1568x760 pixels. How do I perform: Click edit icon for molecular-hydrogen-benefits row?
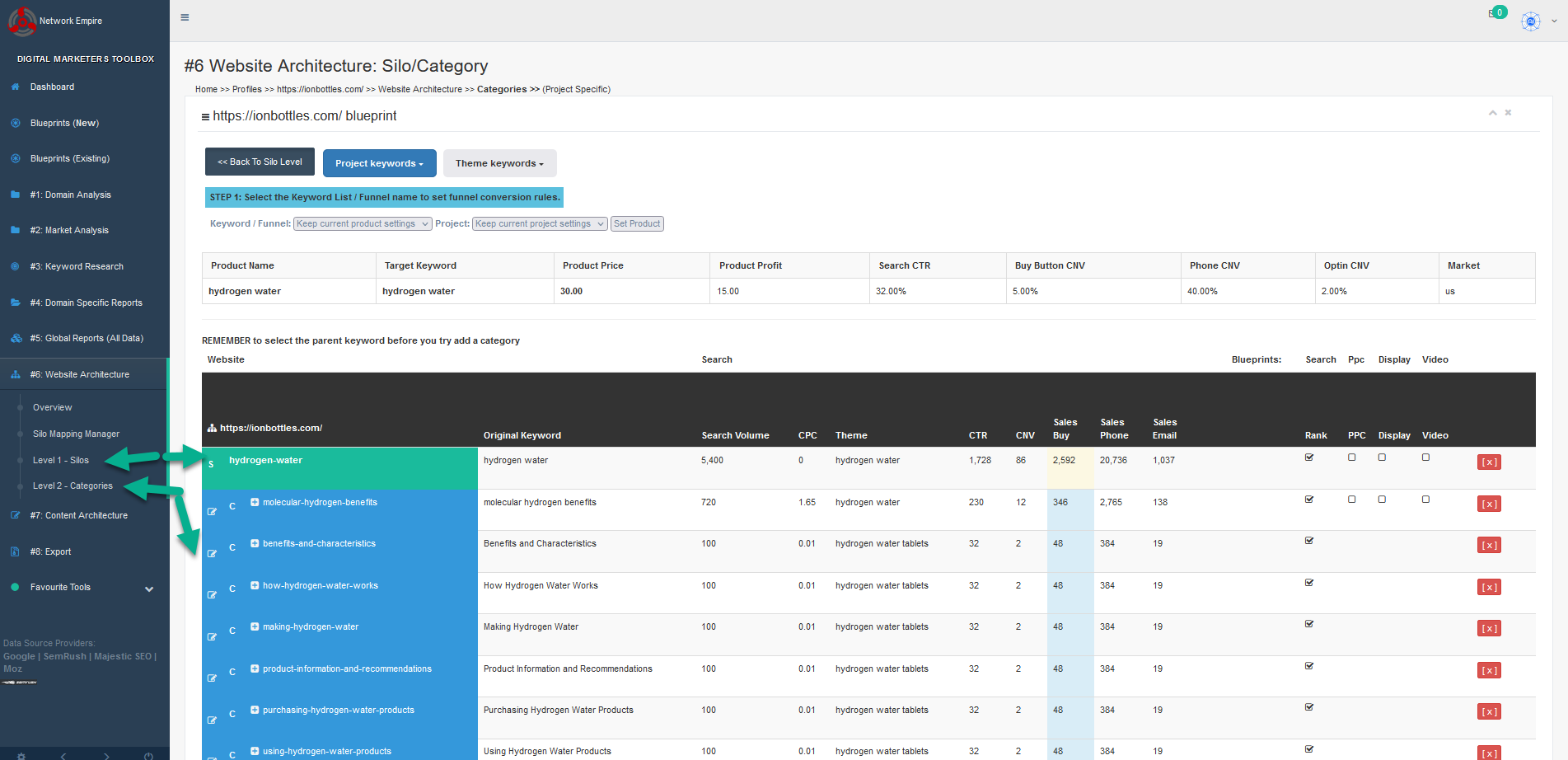pos(212,512)
